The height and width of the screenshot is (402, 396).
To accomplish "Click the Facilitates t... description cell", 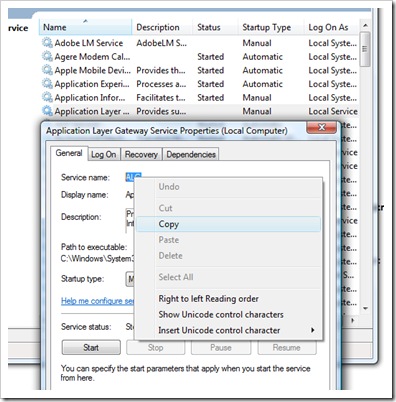I will point(161,97).
